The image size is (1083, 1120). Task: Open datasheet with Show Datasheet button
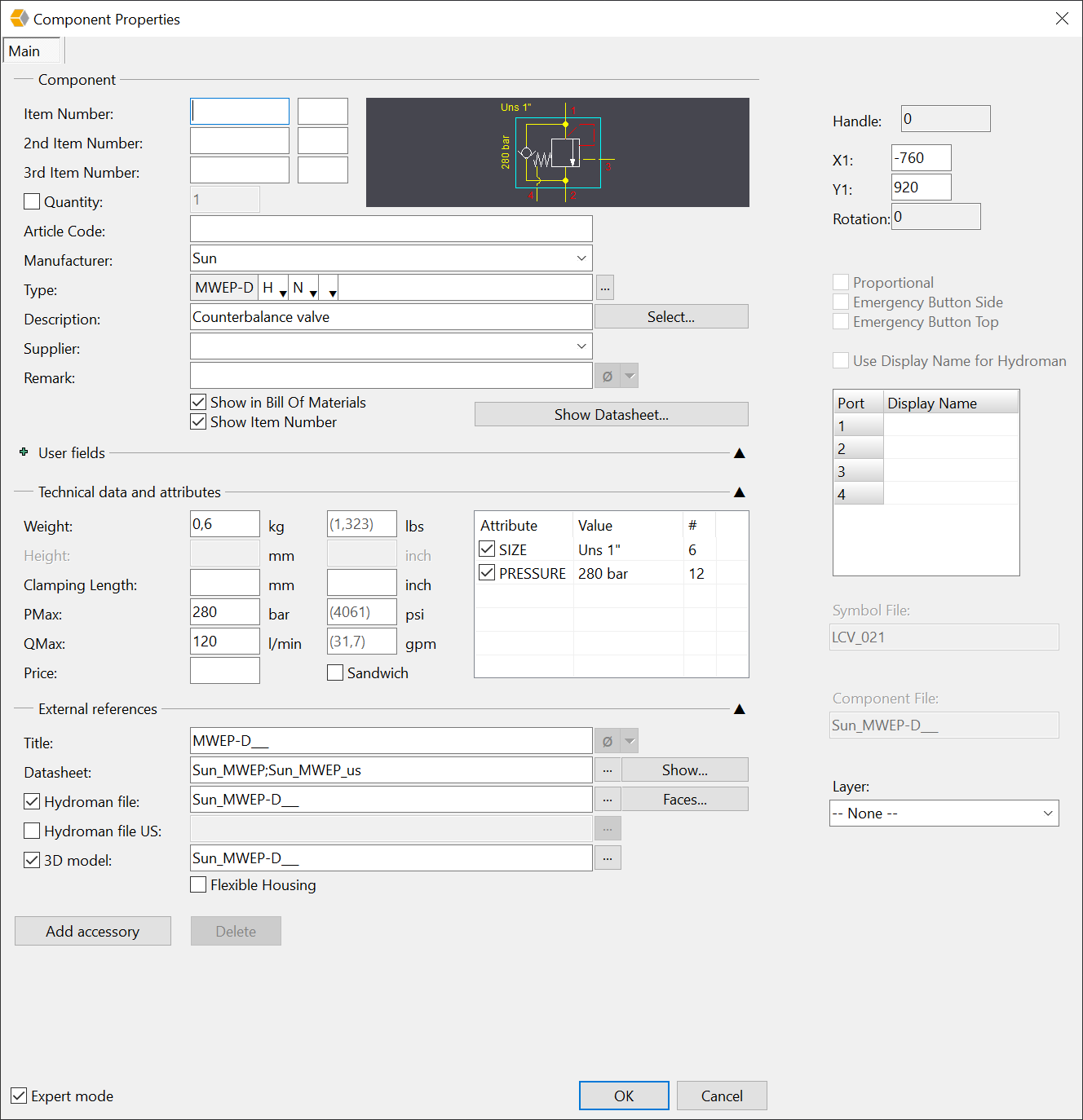tap(611, 414)
